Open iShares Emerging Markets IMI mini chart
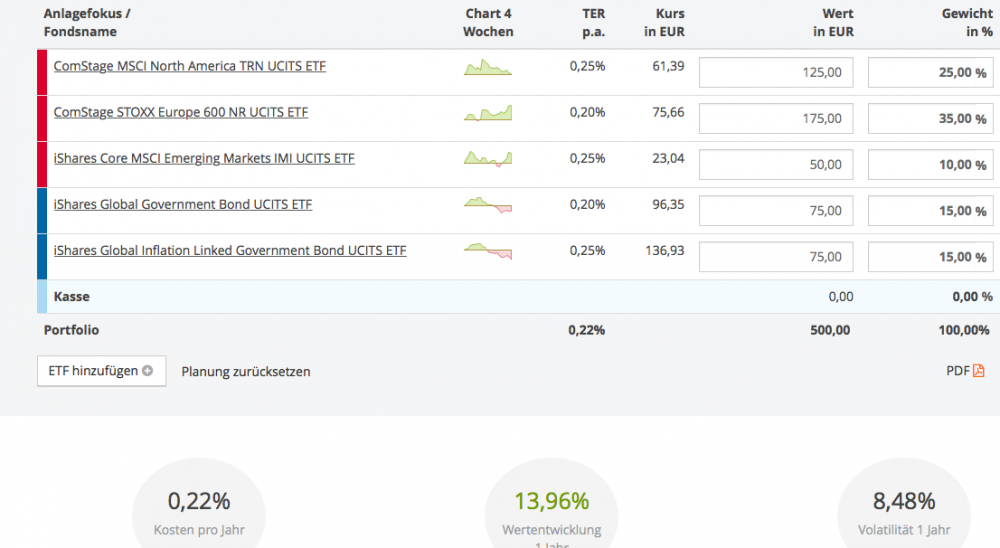The width and height of the screenshot is (1000, 548). (x=487, y=159)
